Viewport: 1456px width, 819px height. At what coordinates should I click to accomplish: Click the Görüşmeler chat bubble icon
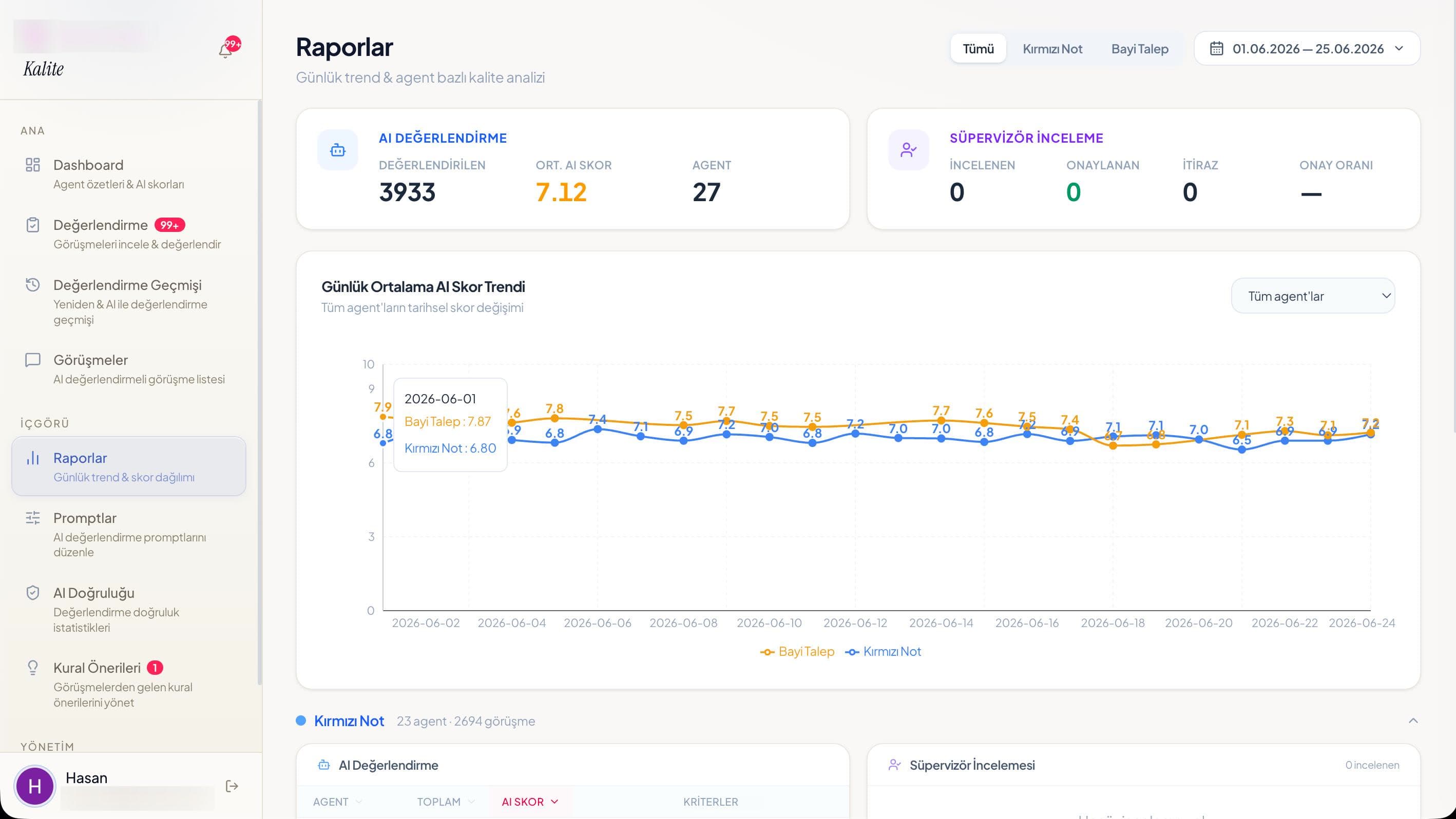click(33, 360)
